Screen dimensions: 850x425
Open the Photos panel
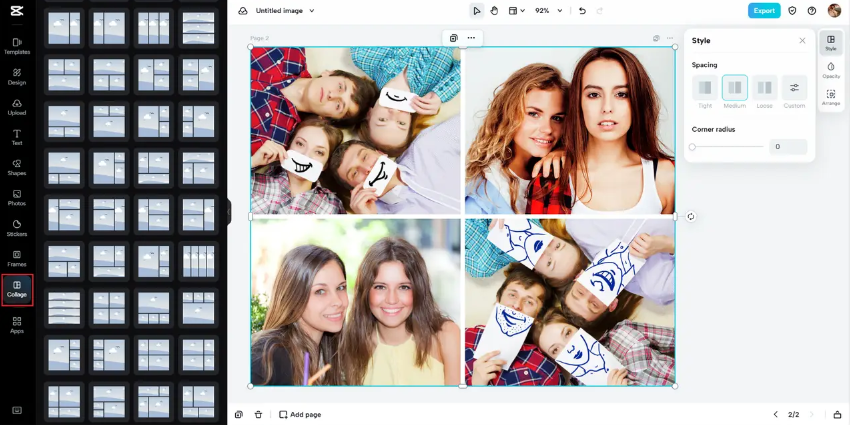(17, 198)
